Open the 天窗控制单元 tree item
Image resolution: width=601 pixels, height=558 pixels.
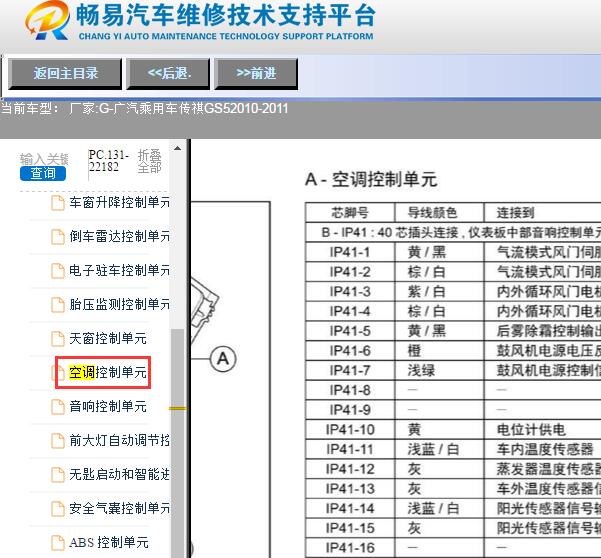pos(108,338)
